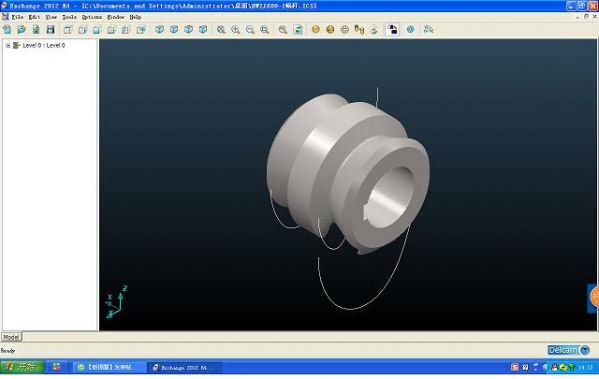Click the wireframe sphere view icon

tap(345, 29)
